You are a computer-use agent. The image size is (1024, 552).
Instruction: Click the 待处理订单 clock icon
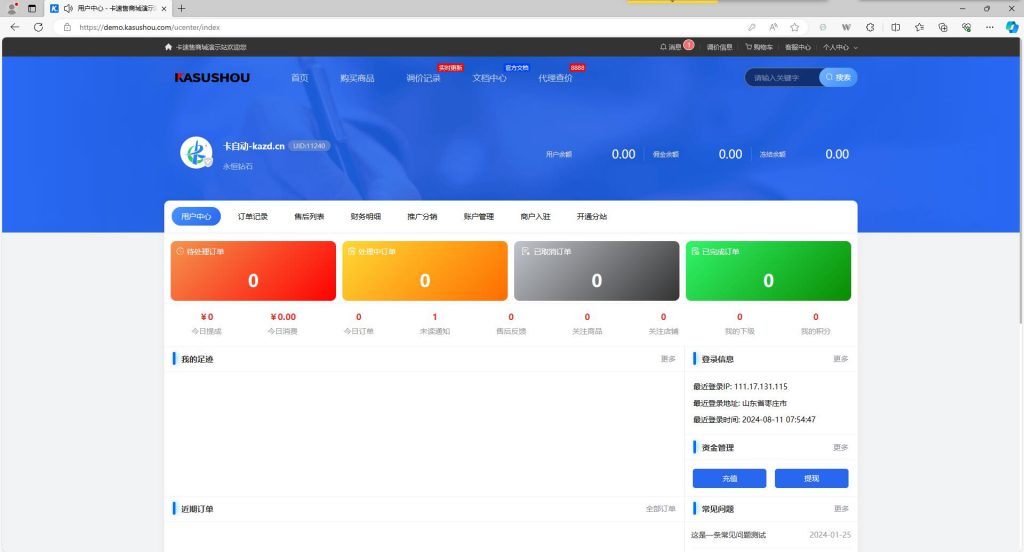(179, 251)
